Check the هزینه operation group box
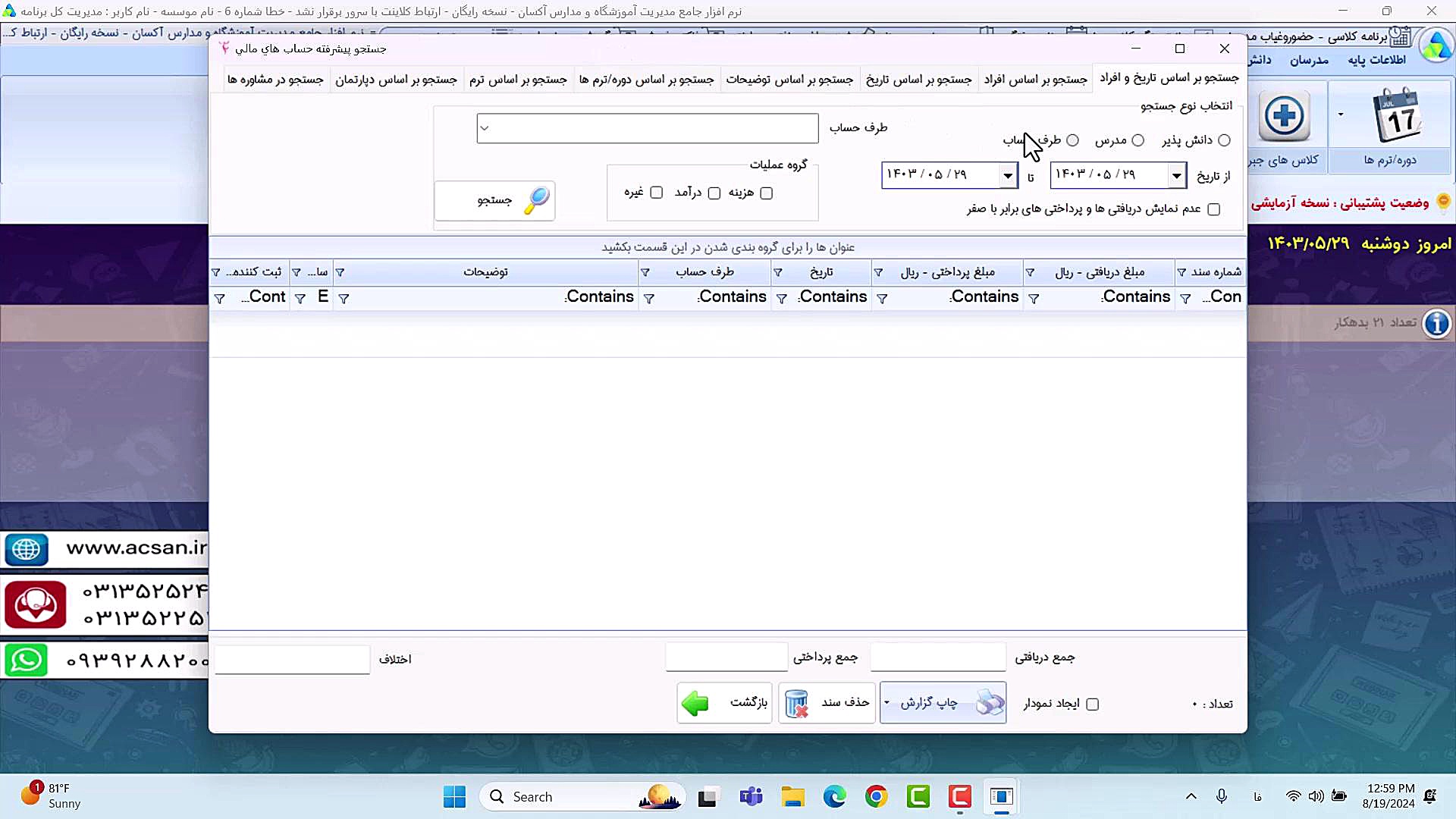The height and width of the screenshot is (819, 1456). pyautogui.click(x=767, y=193)
